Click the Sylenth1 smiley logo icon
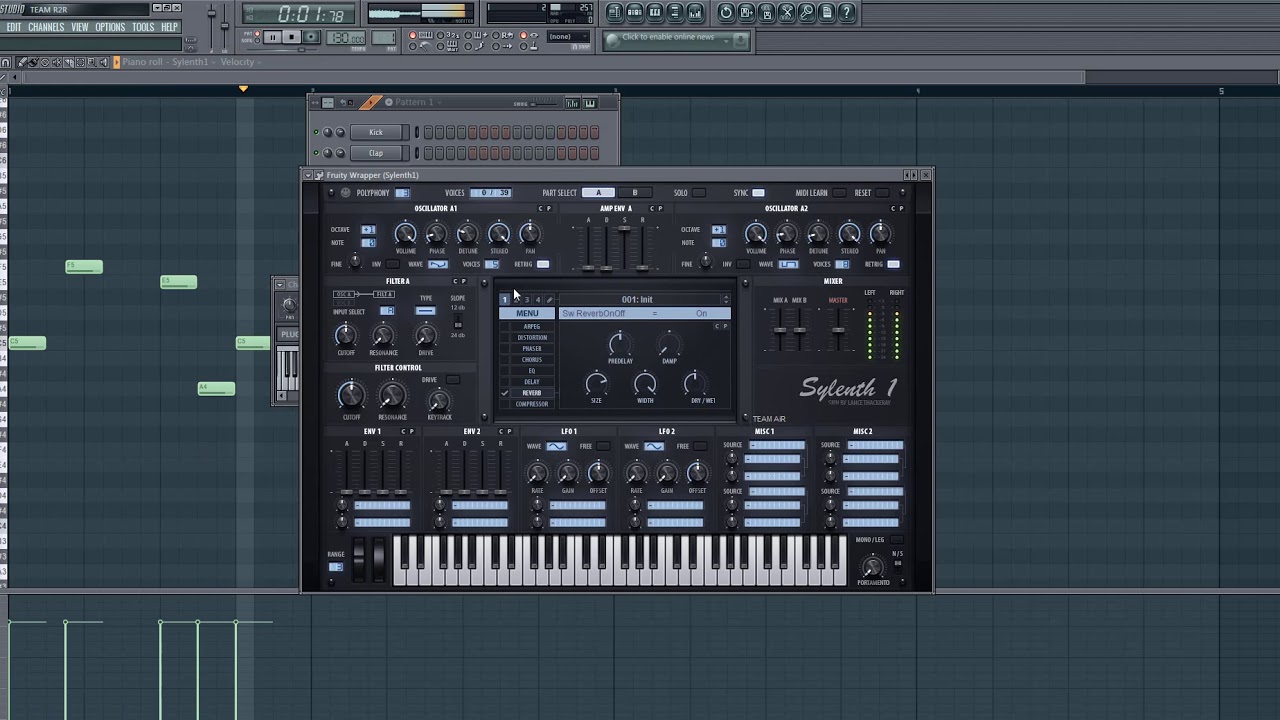This screenshot has width=1280, height=720. point(345,193)
